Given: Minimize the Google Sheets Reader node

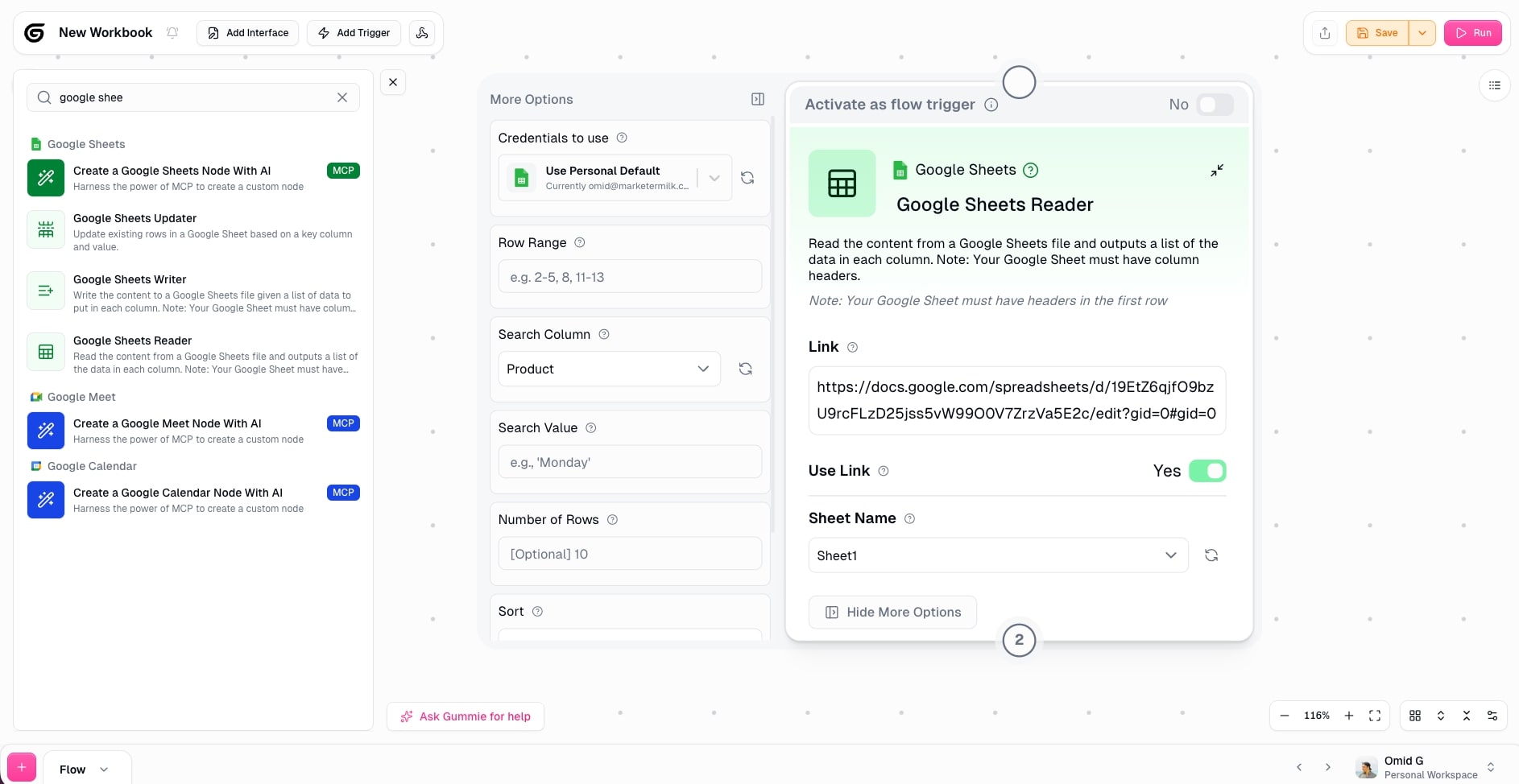Looking at the screenshot, I should point(1217,171).
